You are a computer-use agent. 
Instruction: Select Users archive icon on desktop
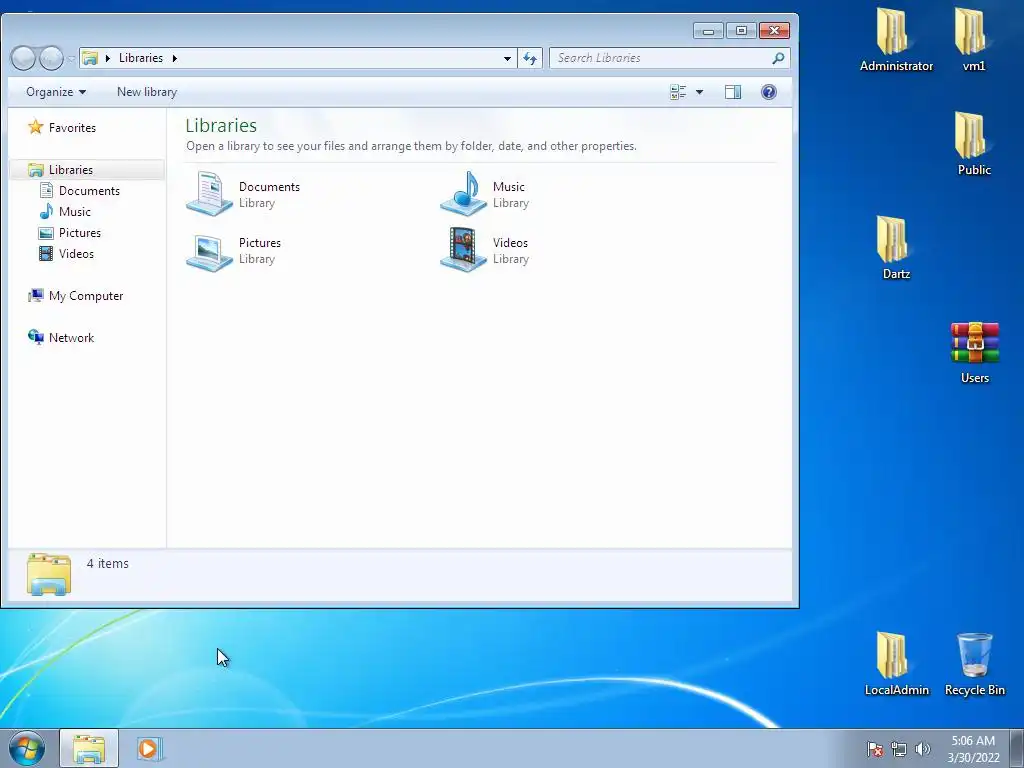click(x=974, y=351)
